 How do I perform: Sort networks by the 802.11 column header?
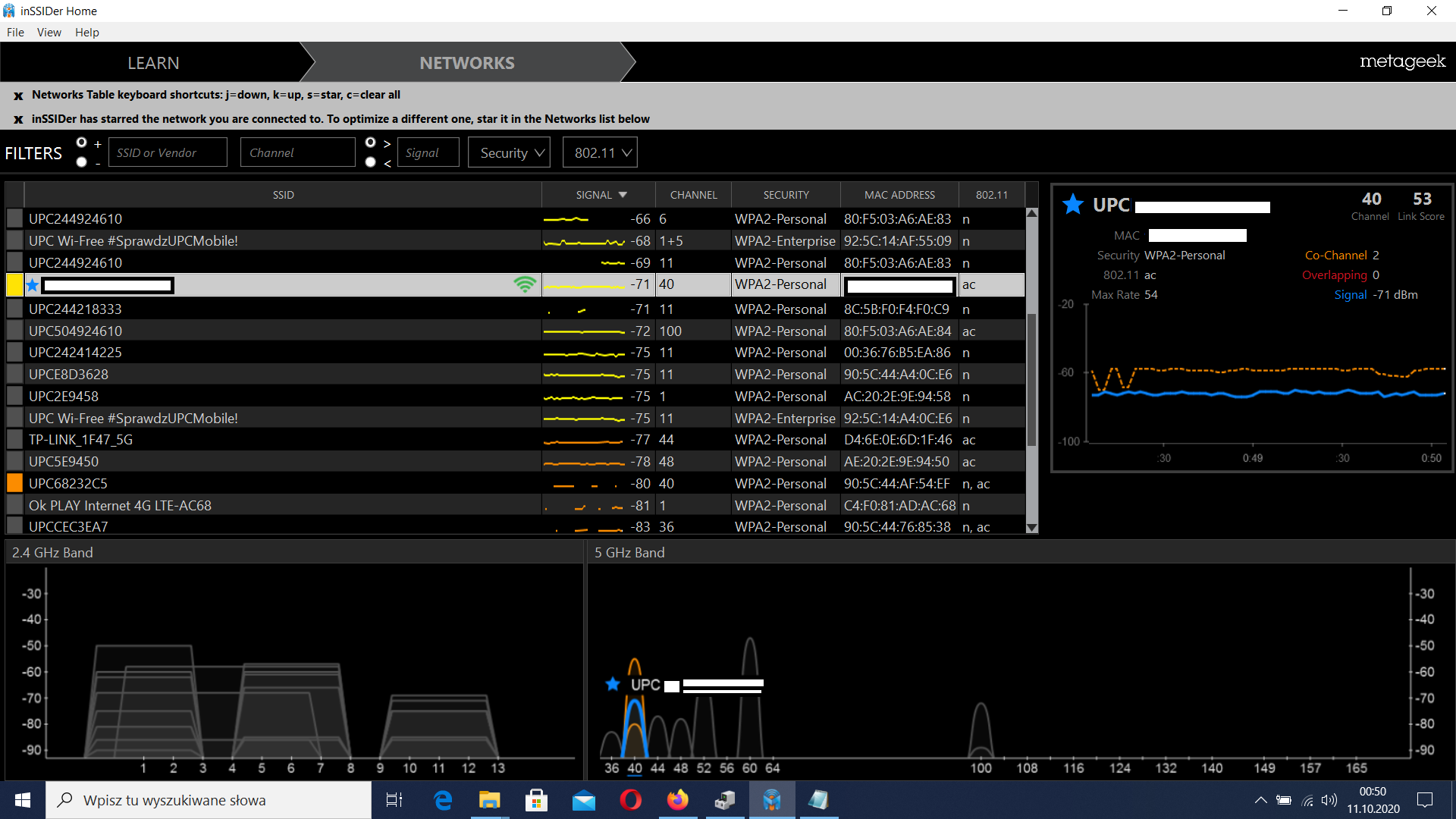point(992,195)
